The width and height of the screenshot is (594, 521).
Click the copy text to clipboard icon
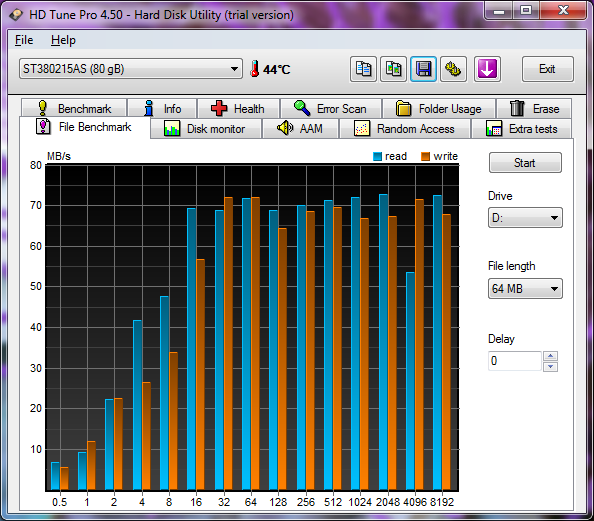coord(363,69)
